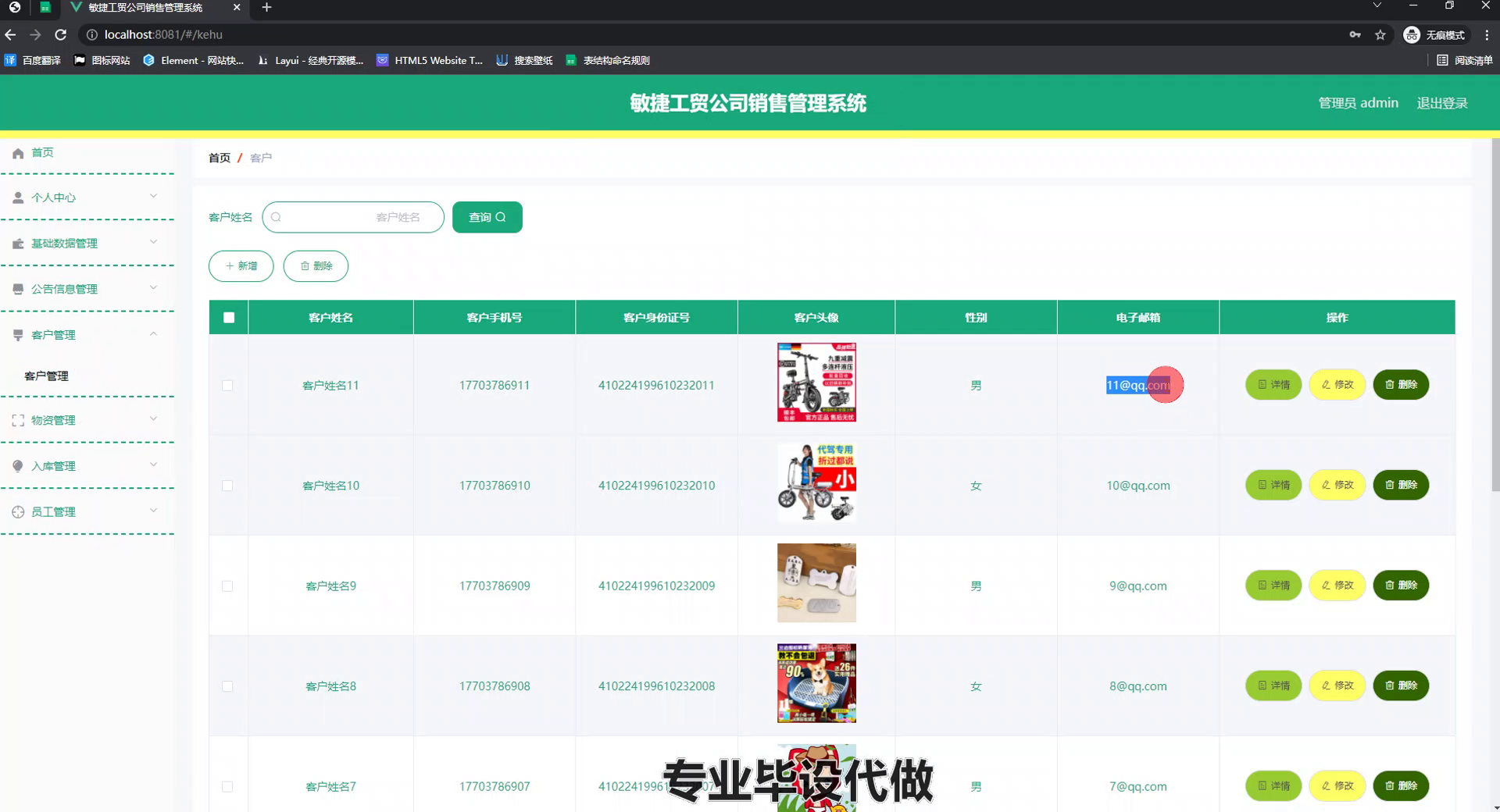Image resolution: width=1500 pixels, height=812 pixels.
Task: Open 客户姓名10 avatar thumbnail
Action: coord(816,483)
